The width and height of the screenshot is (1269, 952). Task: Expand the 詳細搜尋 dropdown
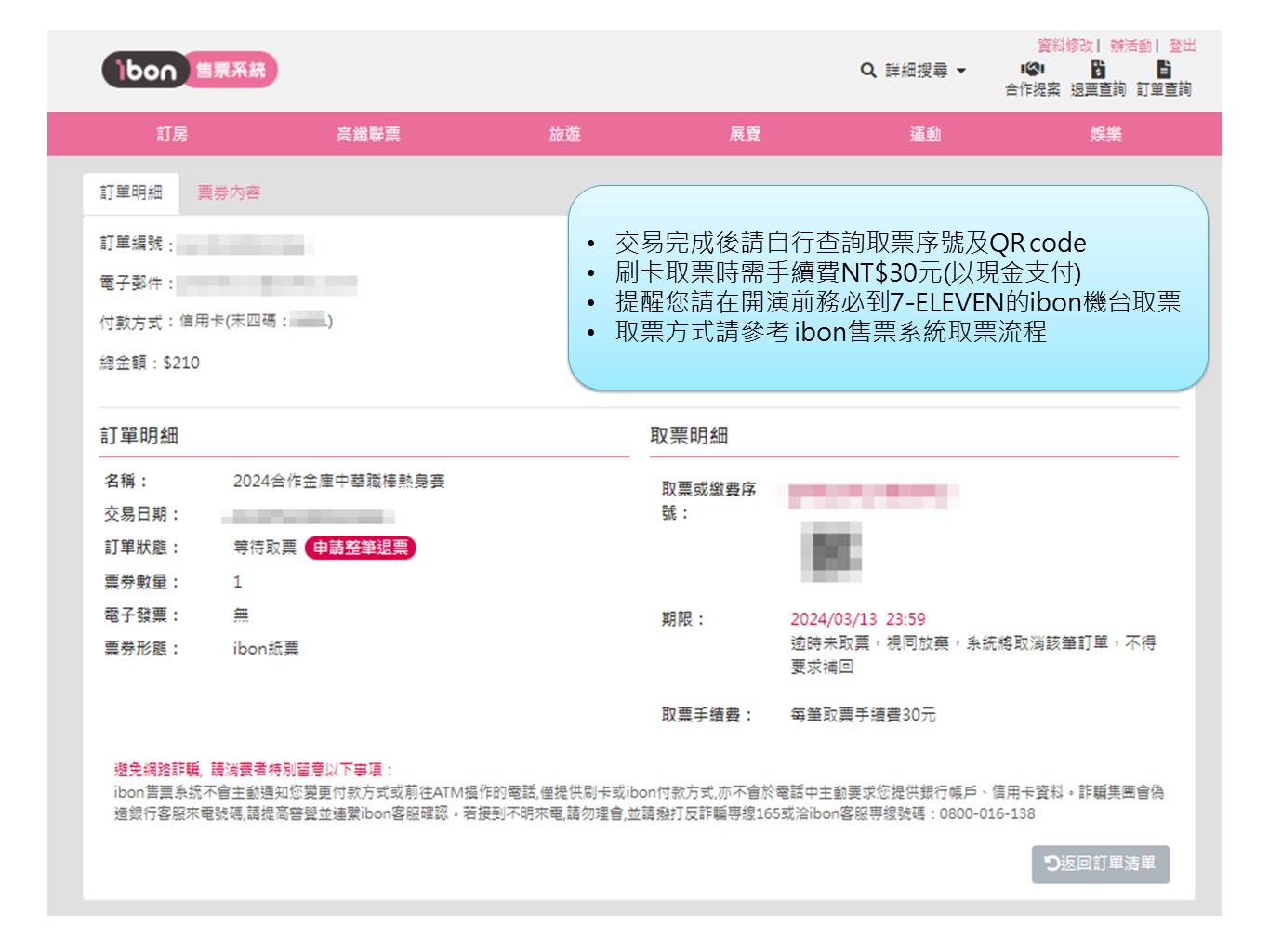tap(925, 70)
